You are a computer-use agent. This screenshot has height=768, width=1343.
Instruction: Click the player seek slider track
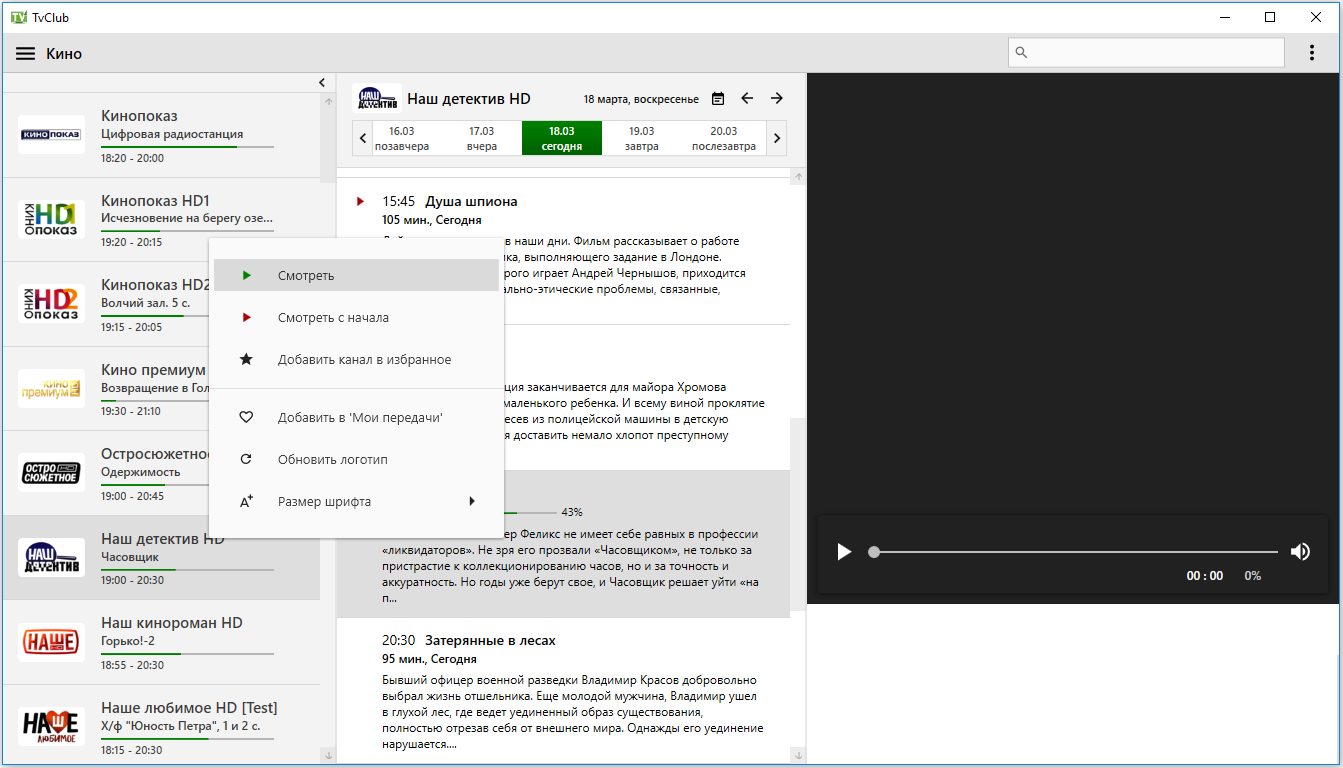tap(1075, 551)
